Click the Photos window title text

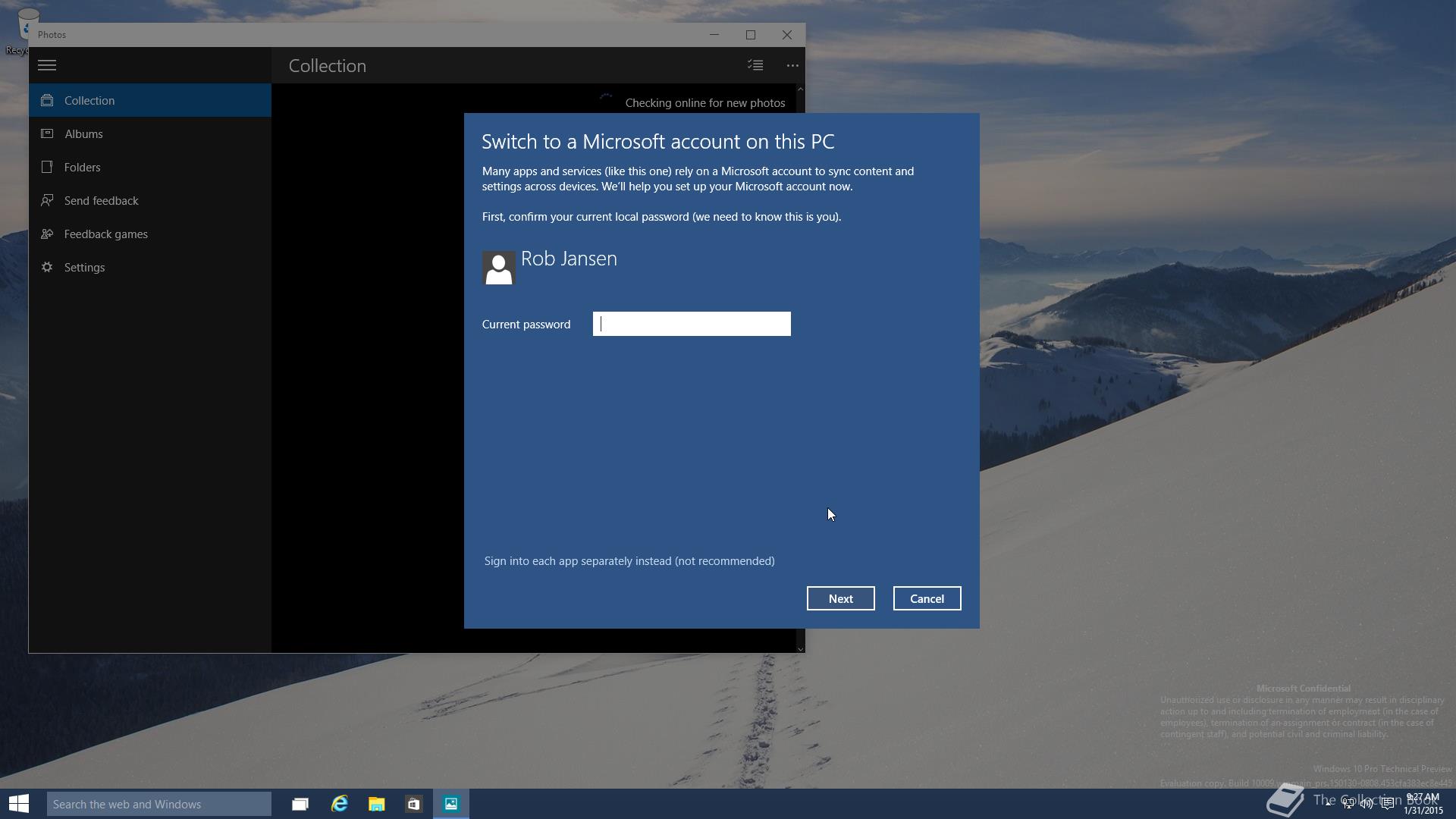[x=52, y=35]
